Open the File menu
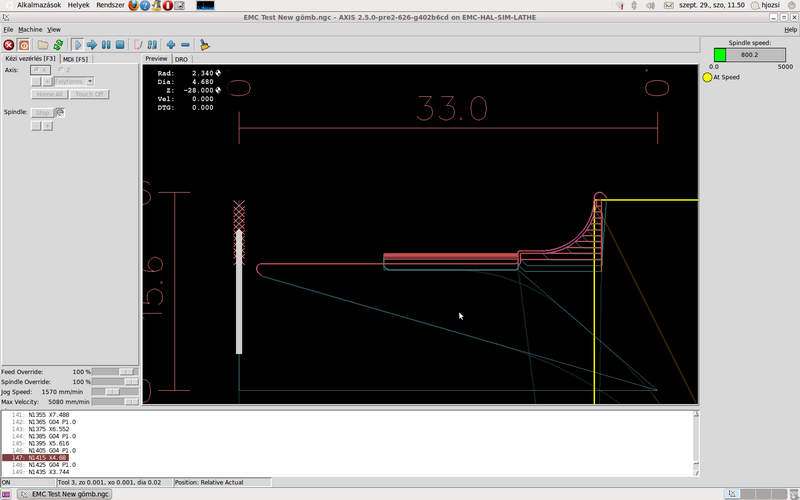800x500 pixels. pyautogui.click(x=8, y=30)
